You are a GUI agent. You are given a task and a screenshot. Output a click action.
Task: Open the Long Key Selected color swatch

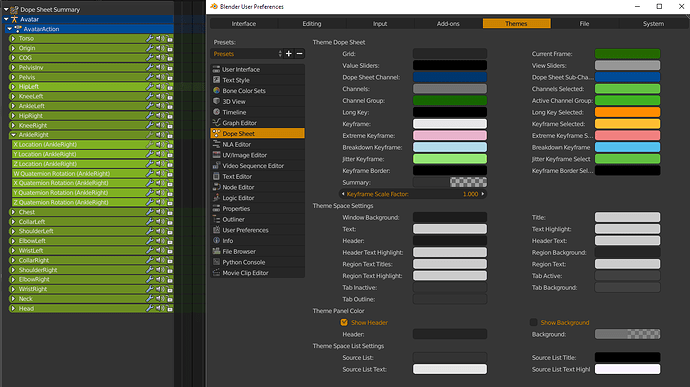pos(628,112)
